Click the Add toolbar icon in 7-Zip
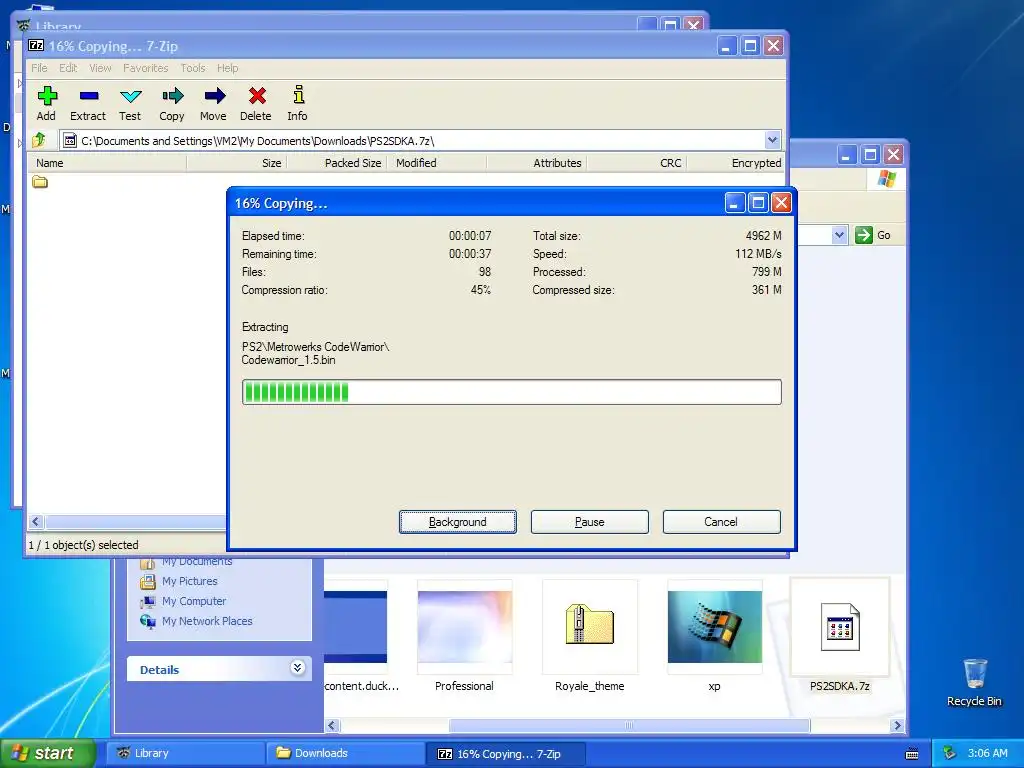 pyautogui.click(x=46, y=103)
